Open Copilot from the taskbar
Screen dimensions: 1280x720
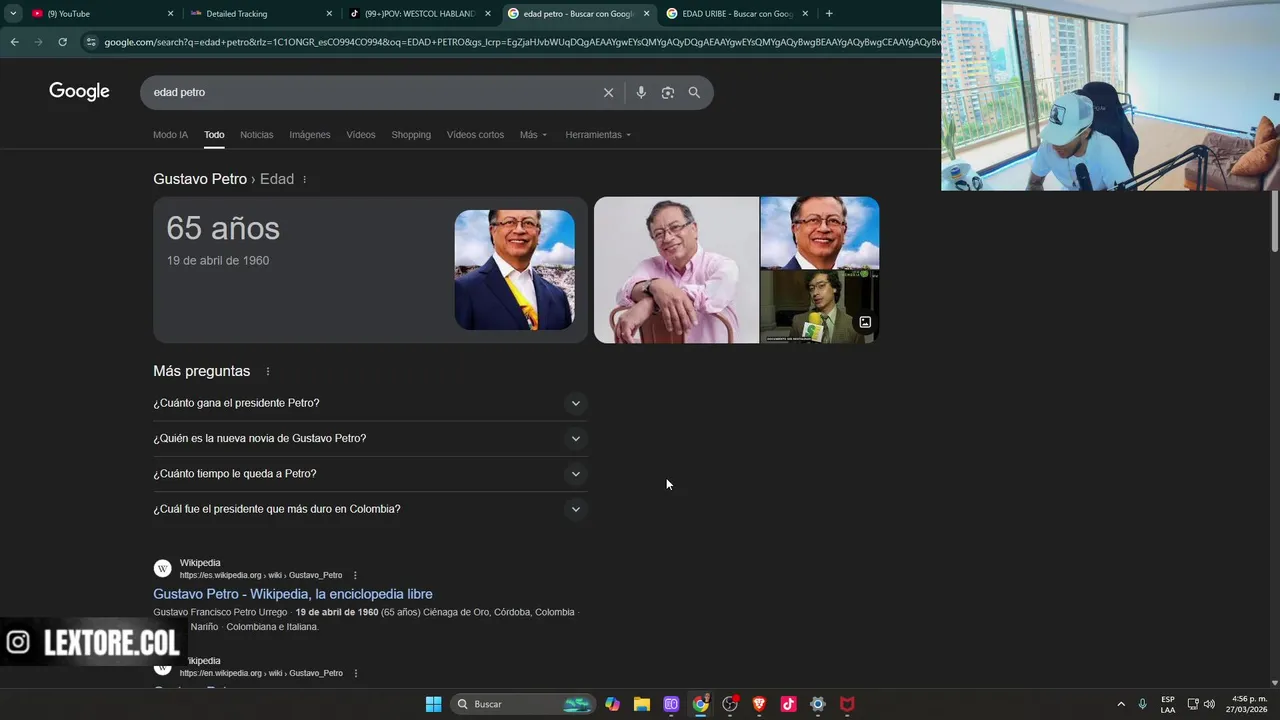click(x=612, y=704)
